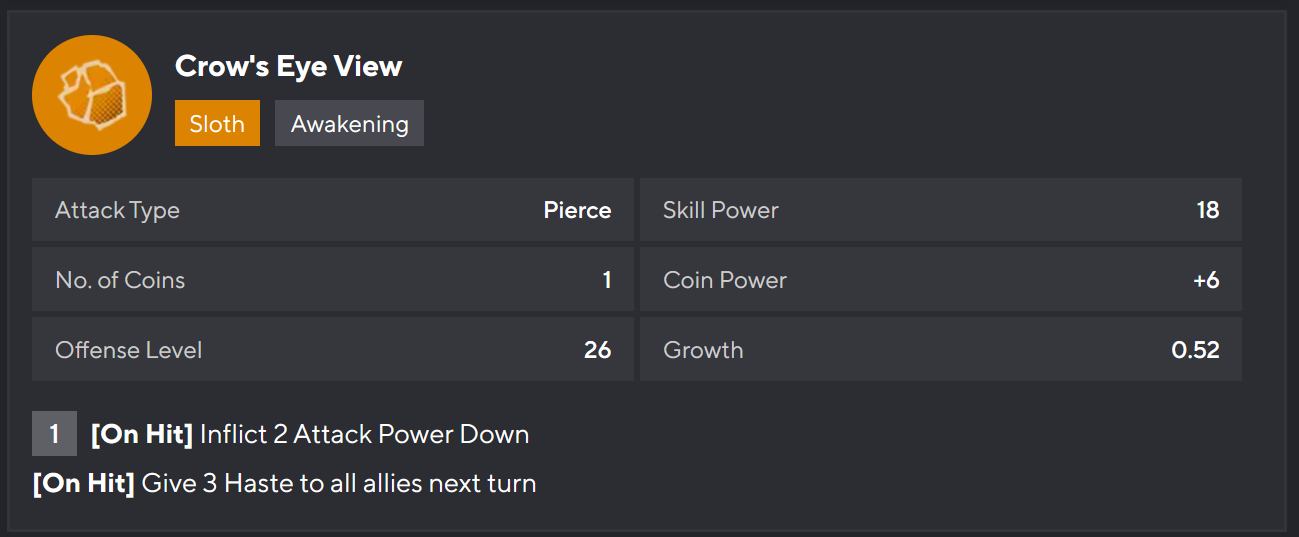Click the Inflict 2 Attack Power Down text
This screenshot has width=1299, height=537.
click(364, 434)
